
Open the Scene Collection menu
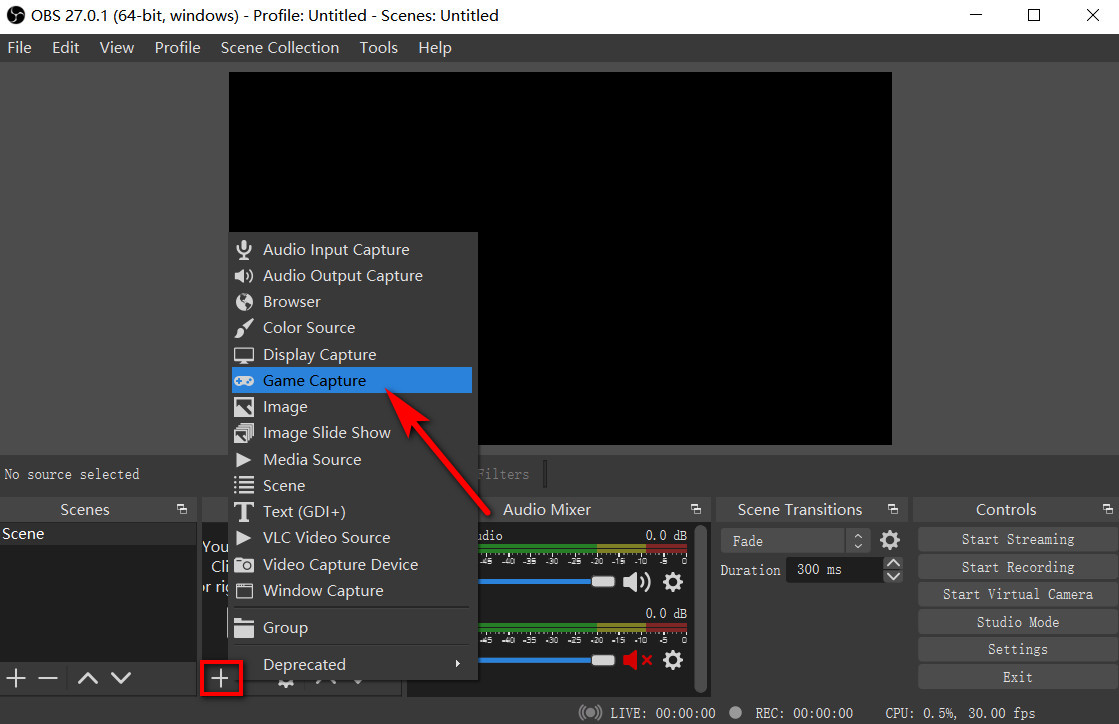click(x=280, y=48)
